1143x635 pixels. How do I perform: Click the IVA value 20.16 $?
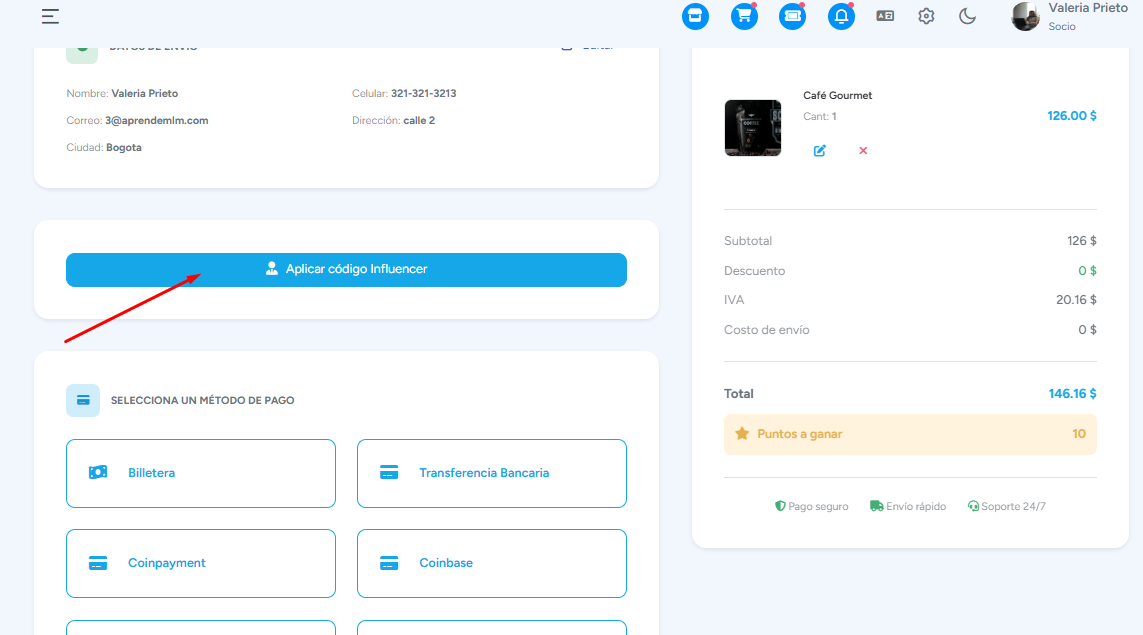pos(1076,300)
